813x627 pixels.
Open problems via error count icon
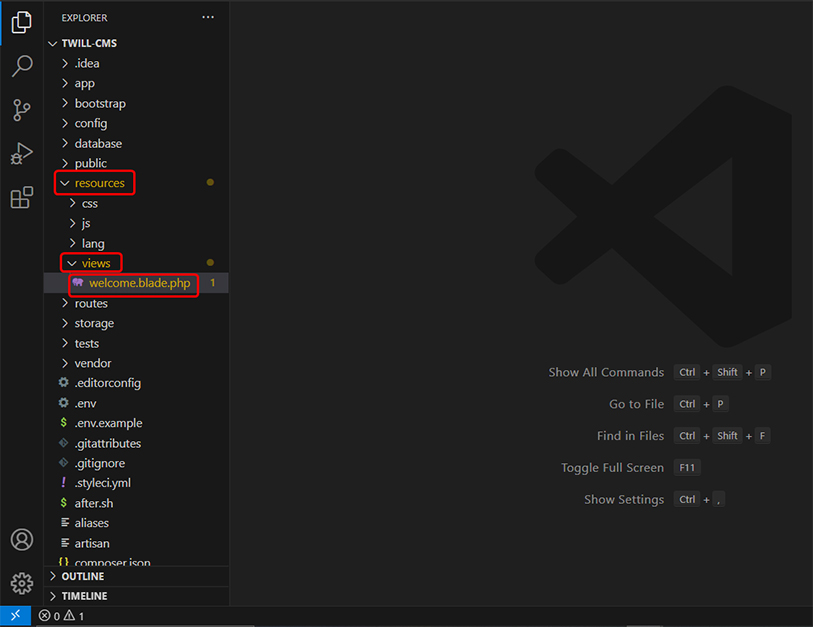(x=45, y=616)
